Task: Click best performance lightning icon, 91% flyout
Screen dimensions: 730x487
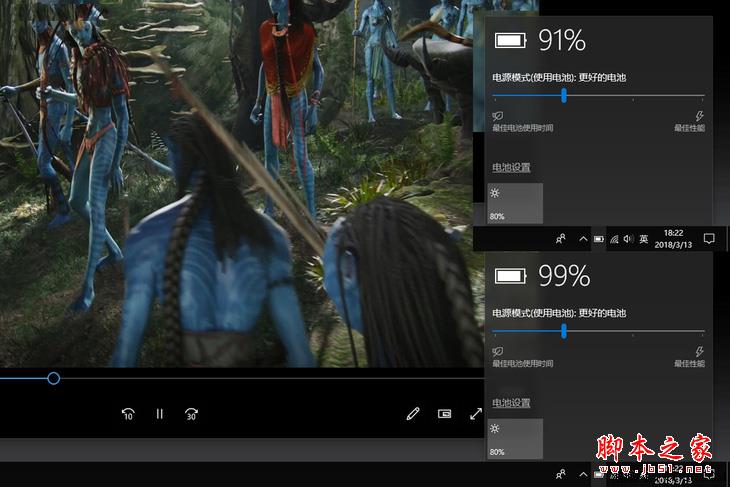Action: tap(699, 115)
